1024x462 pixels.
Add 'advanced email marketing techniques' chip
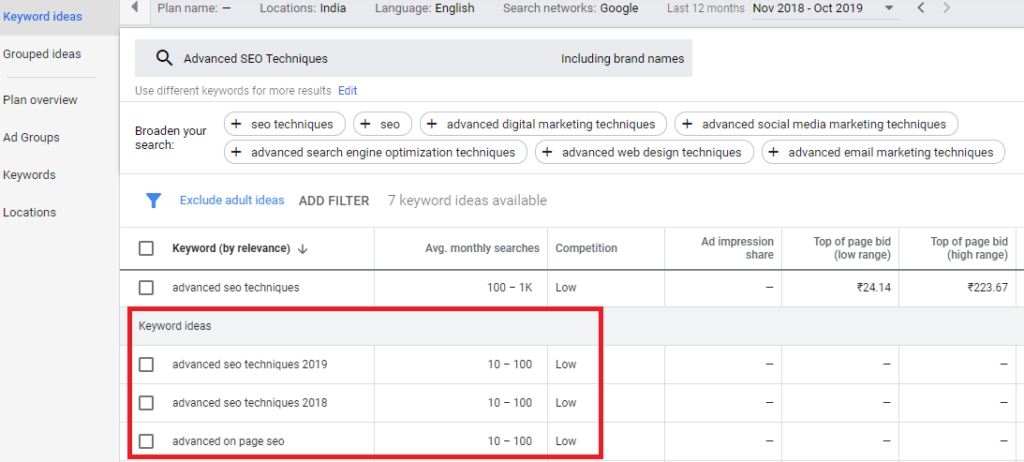click(882, 152)
